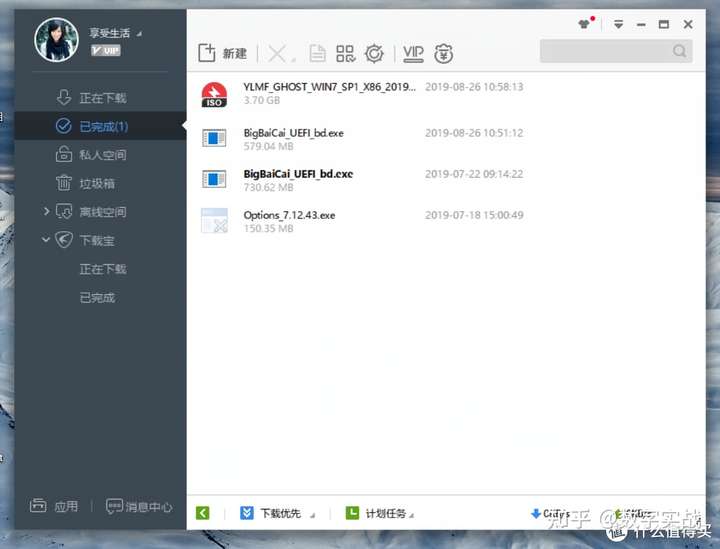Click the skin shirt icon with red dot
This screenshot has width=720, height=549.
(x=585, y=23)
